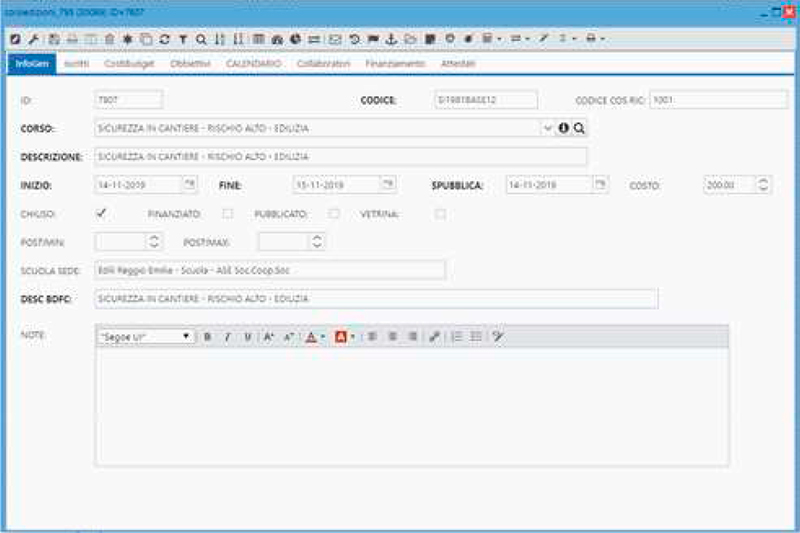Image resolution: width=800 pixels, height=533 pixels.
Task: Open the INIZIO date picker calendar
Action: [x=190, y=184]
